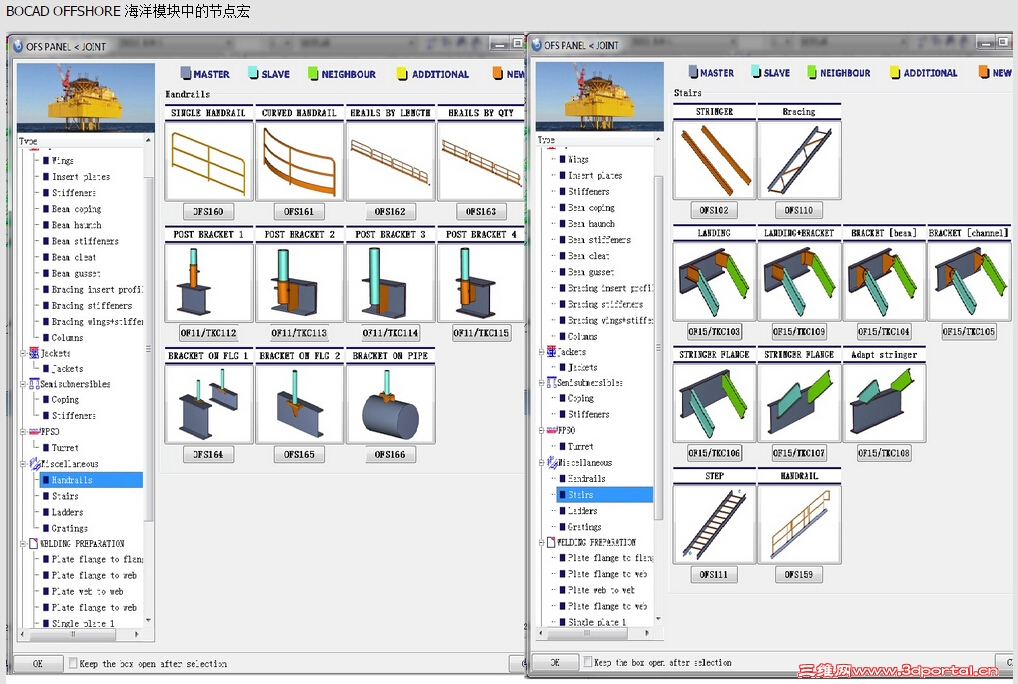1018x684 pixels.
Task: Click the OFS102 button
Action: [x=714, y=210]
